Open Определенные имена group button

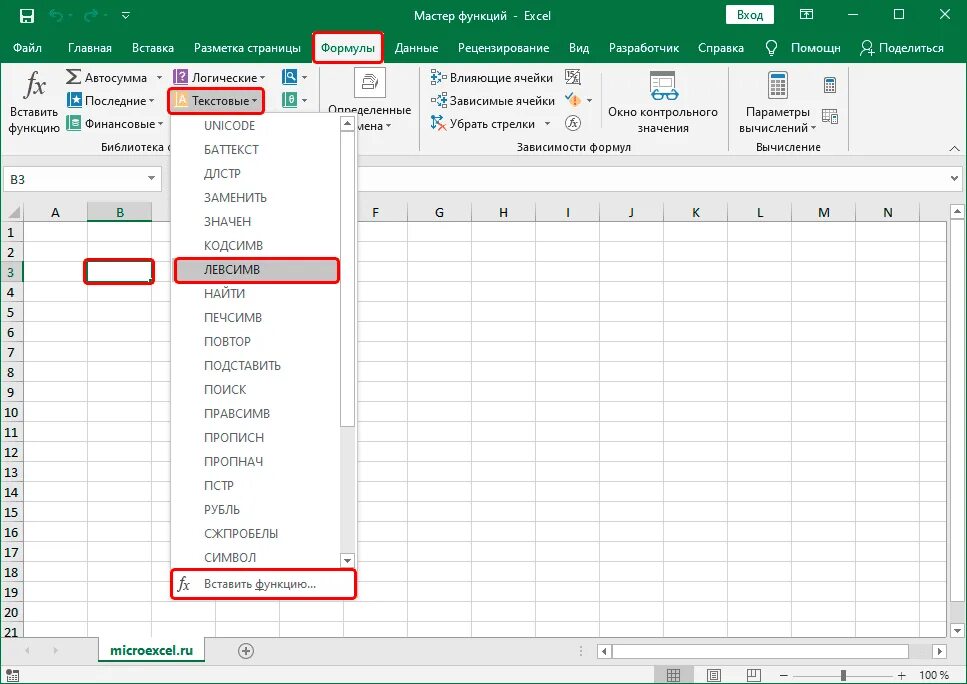(x=369, y=101)
